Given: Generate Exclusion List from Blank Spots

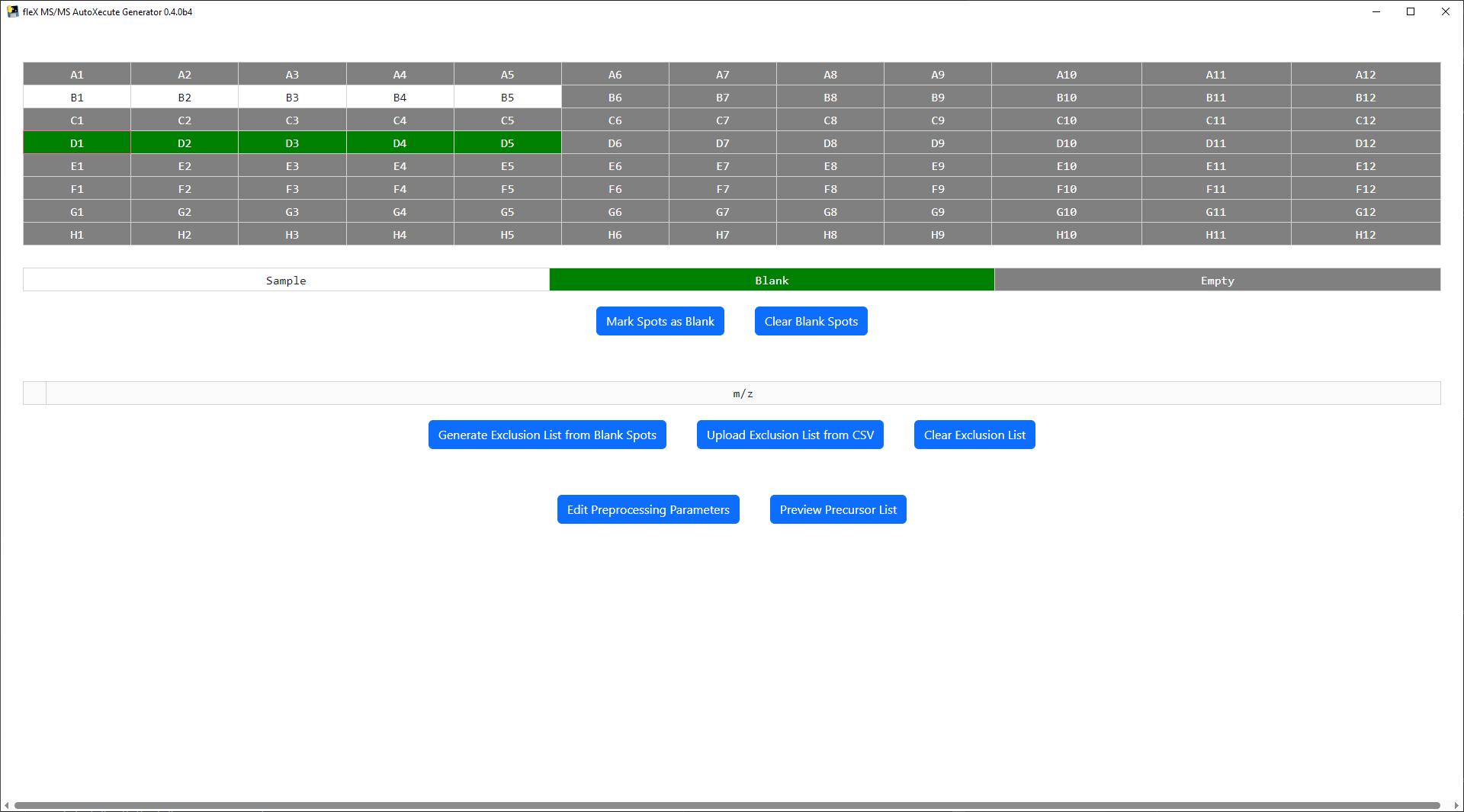Looking at the screenshot, I should click(547, 435).
